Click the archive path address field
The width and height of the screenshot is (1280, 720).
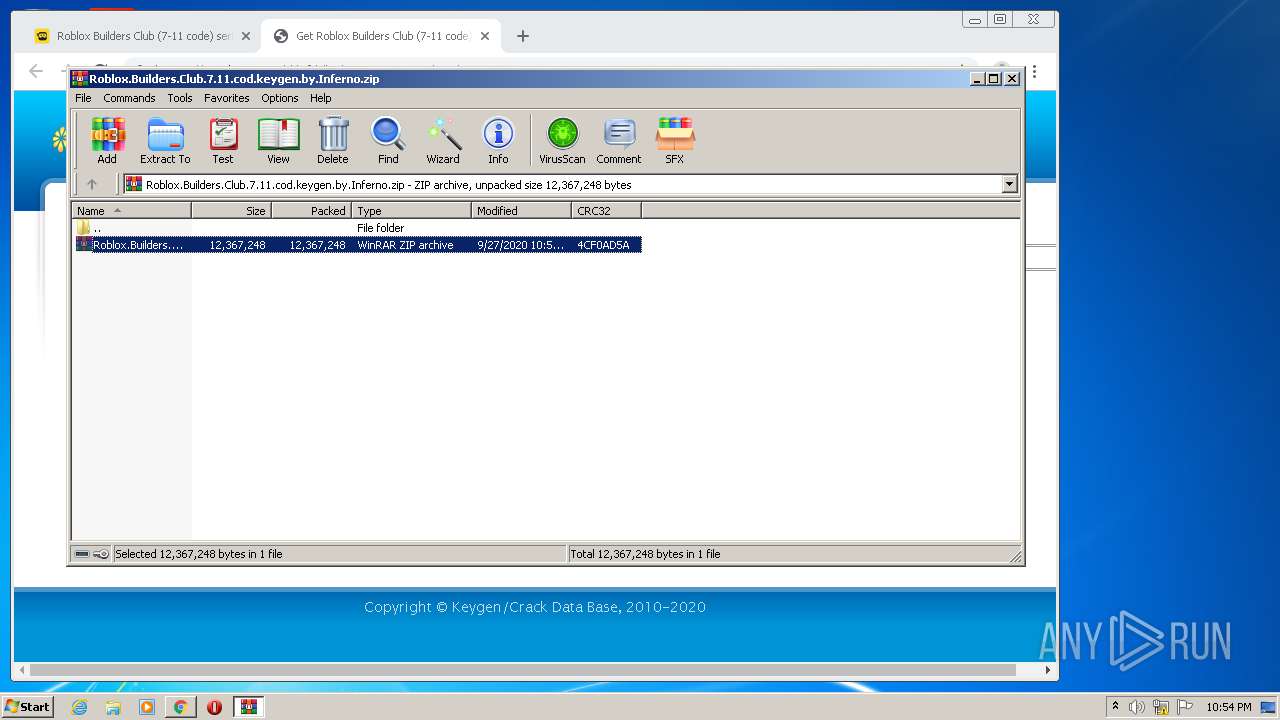pos(570,184)
